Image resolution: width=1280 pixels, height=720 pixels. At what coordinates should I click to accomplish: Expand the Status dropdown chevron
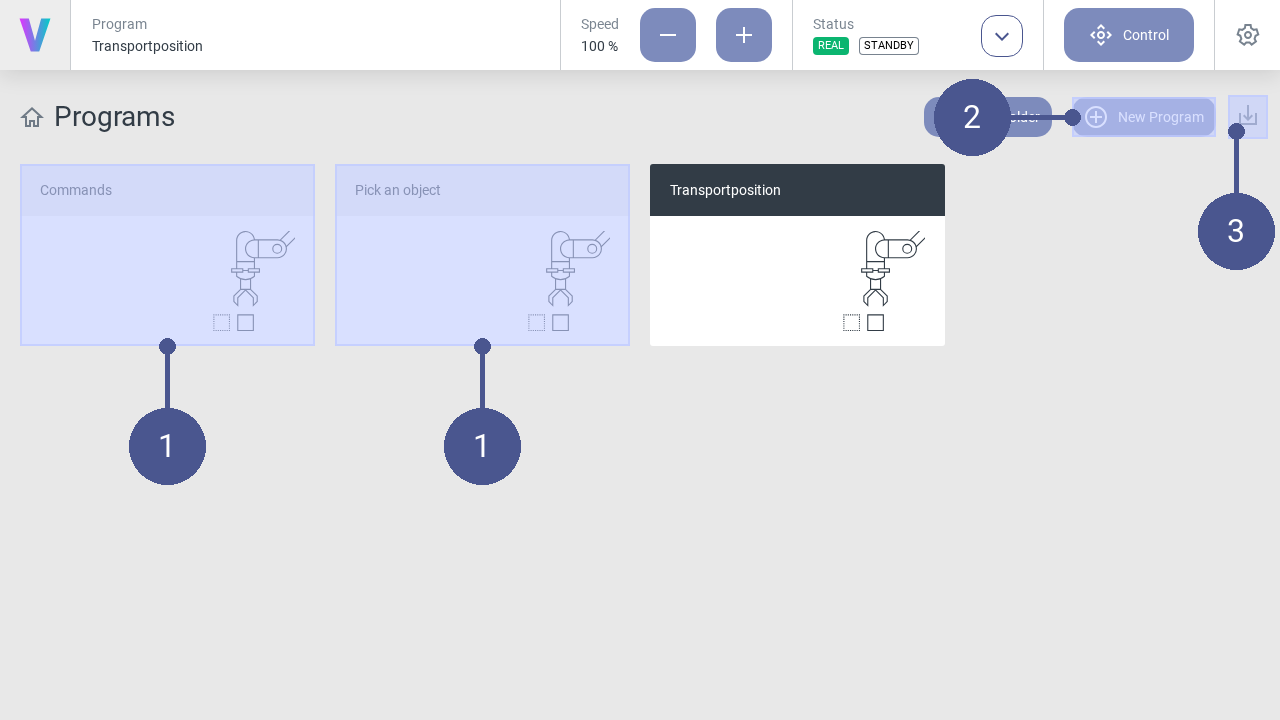pos(1001,36)
